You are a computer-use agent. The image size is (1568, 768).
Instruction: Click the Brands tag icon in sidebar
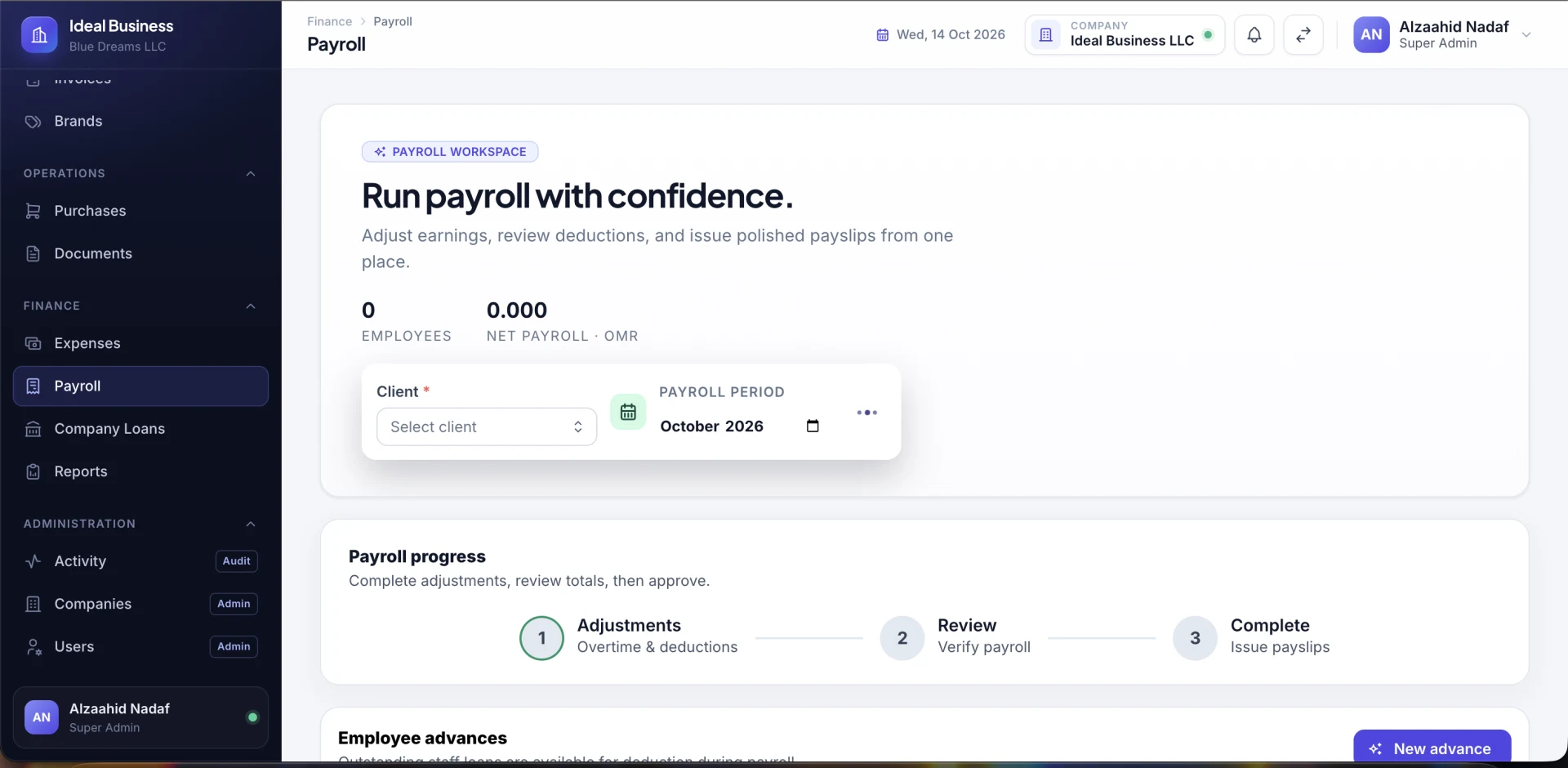click(x=33, y=121)
